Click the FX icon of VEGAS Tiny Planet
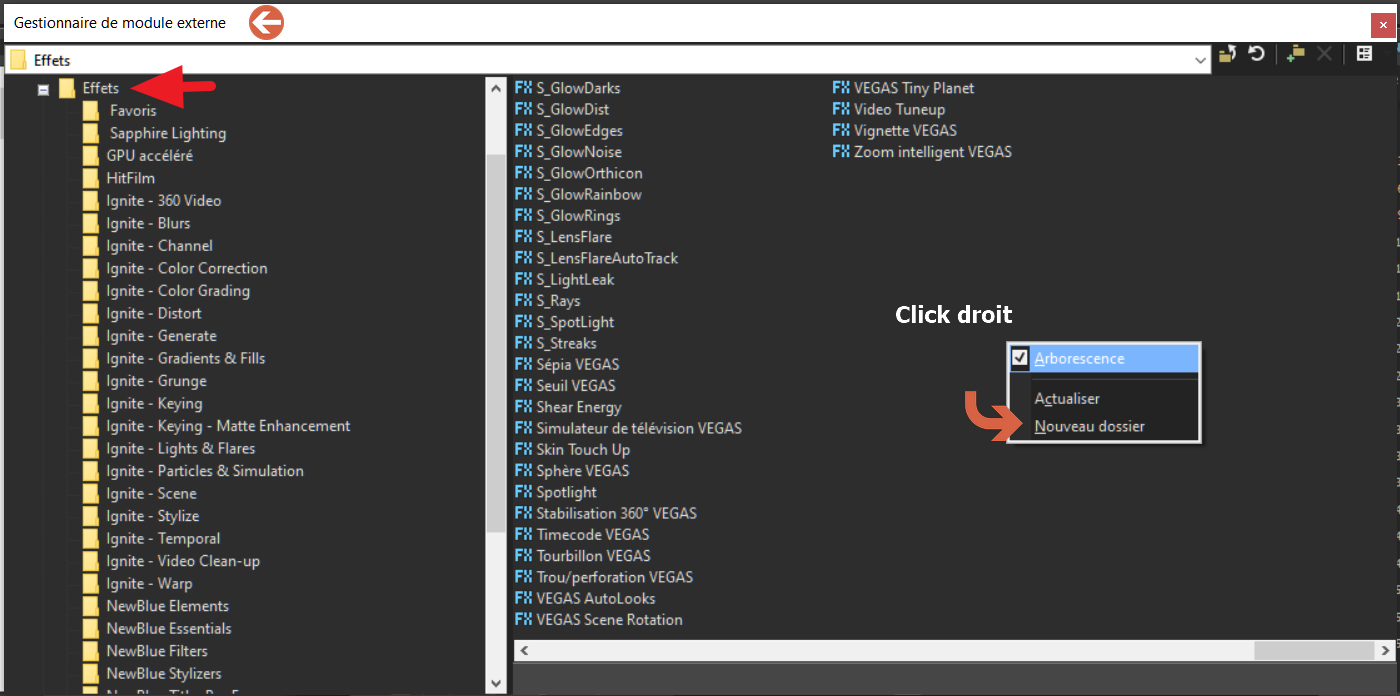This screenshot has width=1400, height=696. (x=841, y=88)
